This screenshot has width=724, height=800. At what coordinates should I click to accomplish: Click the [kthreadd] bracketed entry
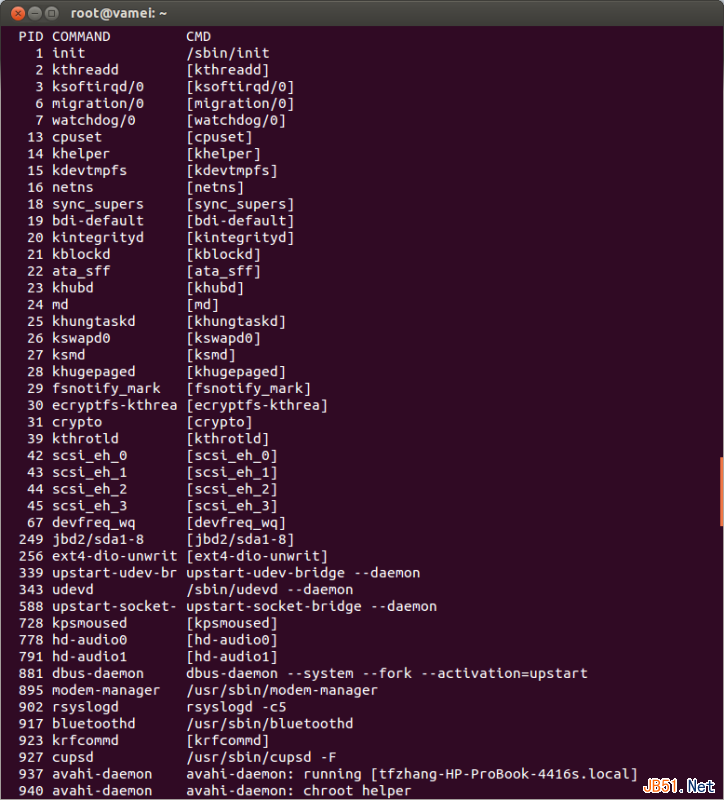click(x=227, y=70)
